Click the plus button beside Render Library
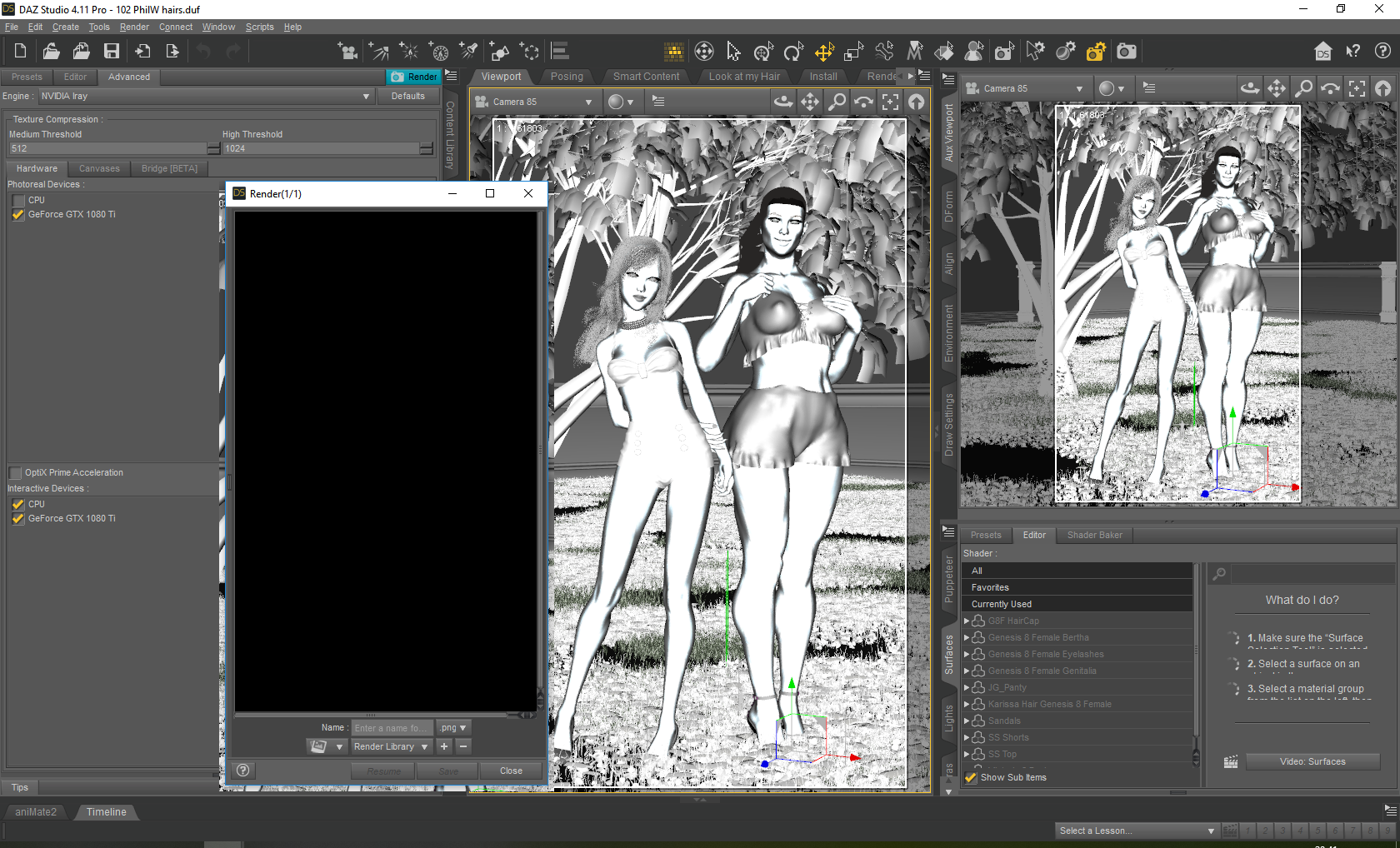 (x=444, y=747)
